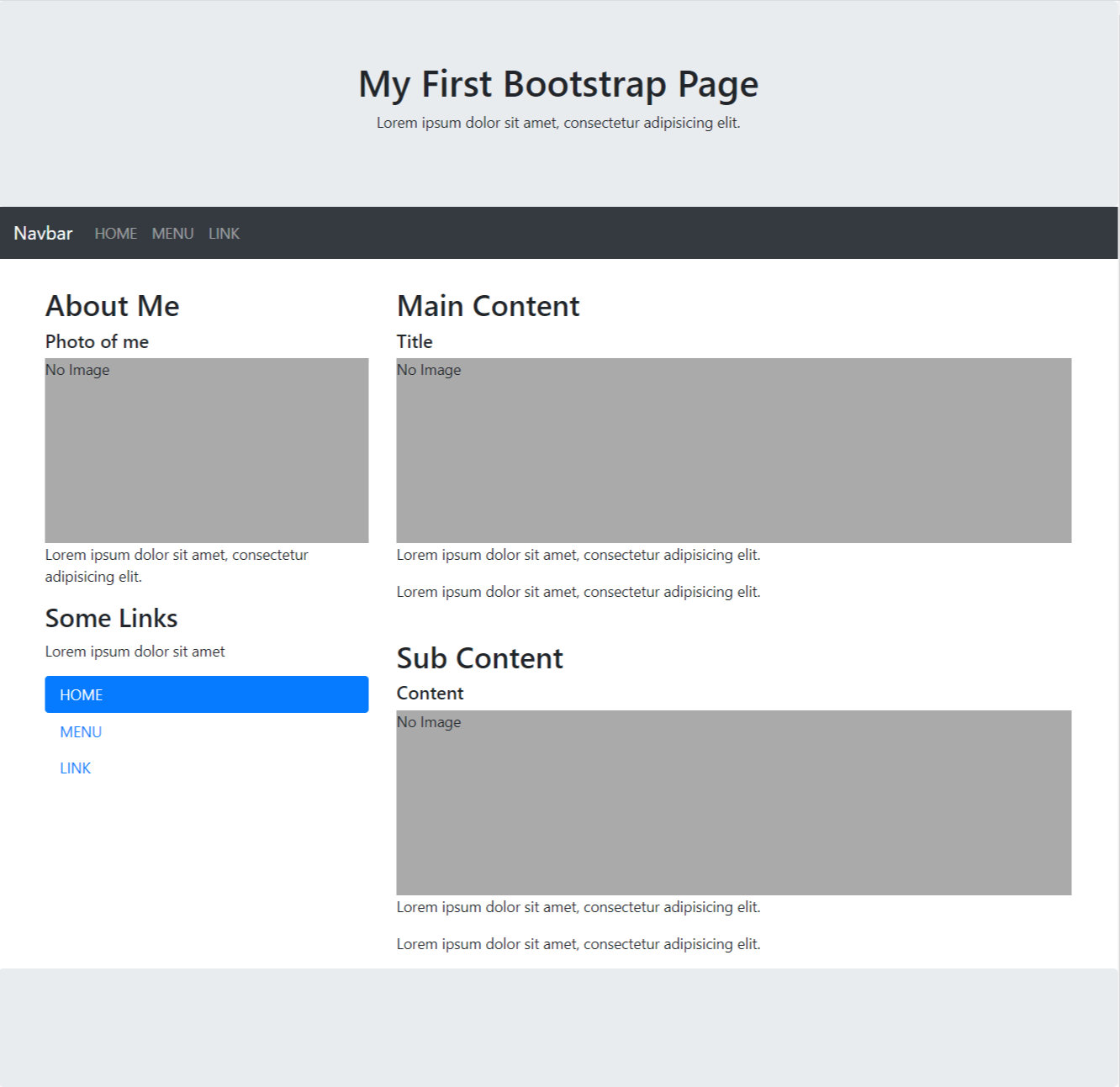Click the 'Sub Content' heading

point(480,658)
